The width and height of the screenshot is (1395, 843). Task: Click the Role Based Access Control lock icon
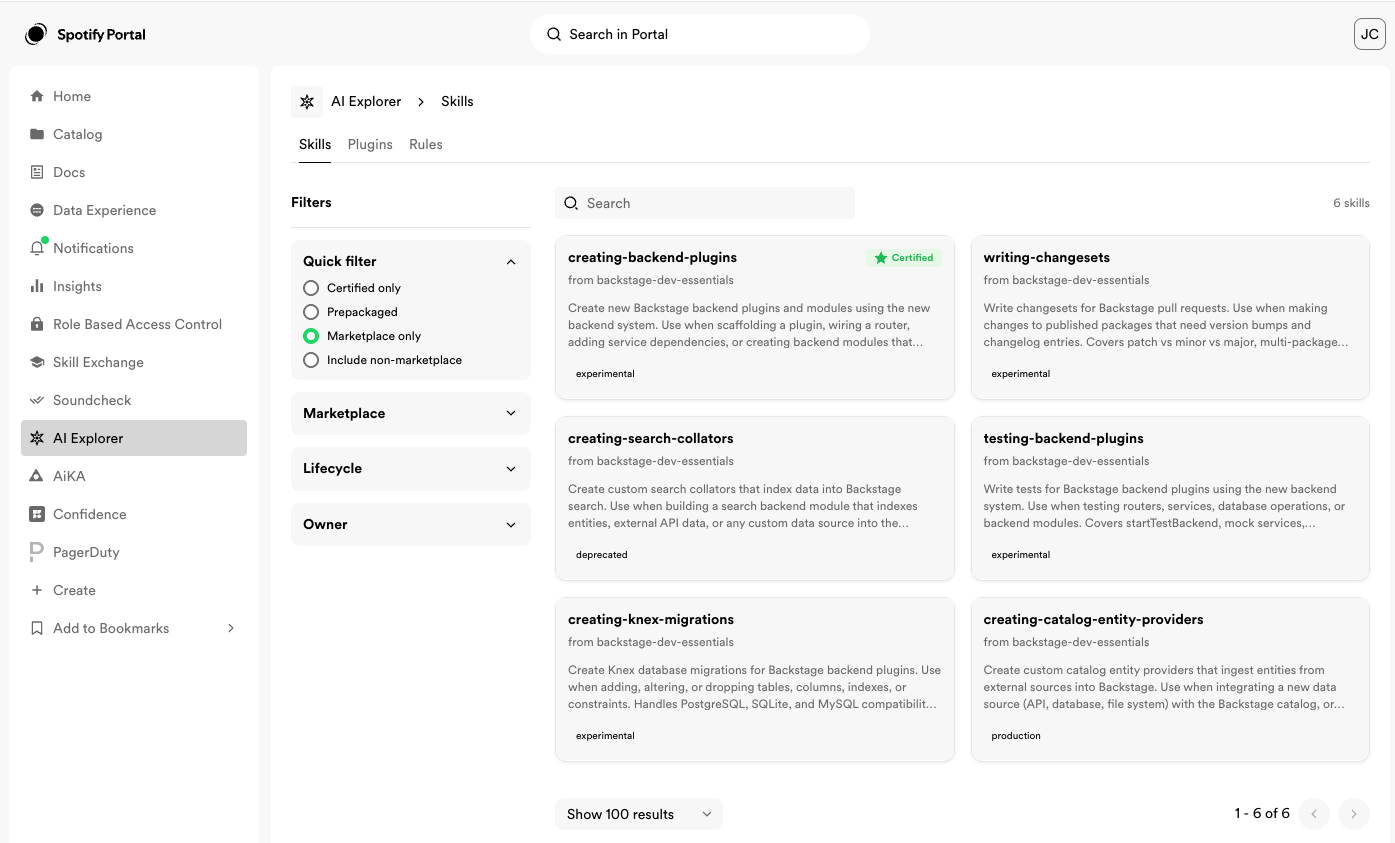(x=37, y=324)
